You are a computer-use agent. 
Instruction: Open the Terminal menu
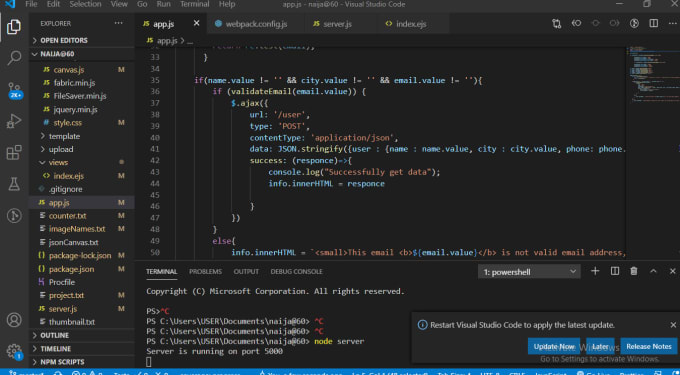coord(195,4)
